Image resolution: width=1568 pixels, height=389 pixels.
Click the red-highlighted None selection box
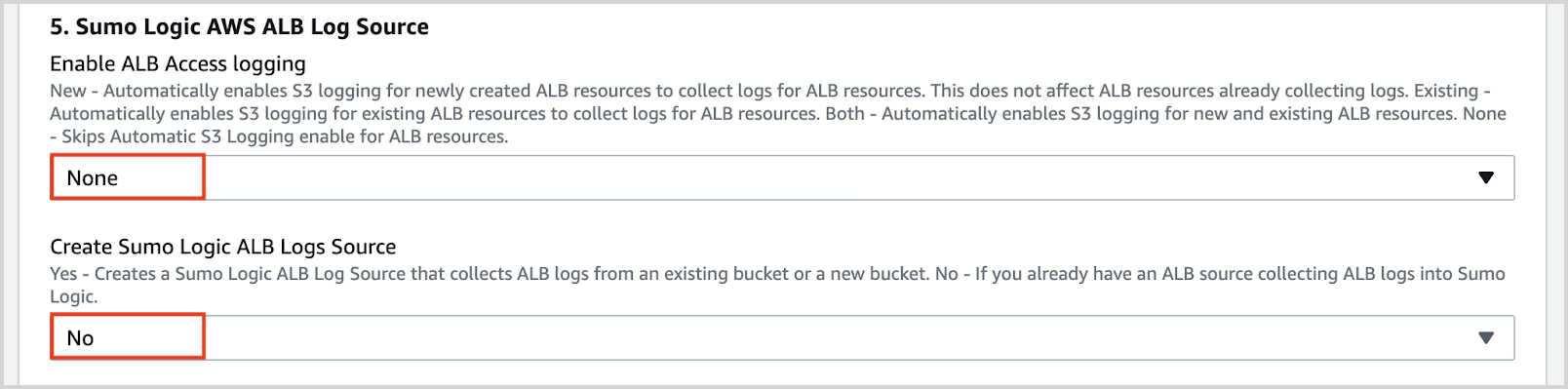[x=128, y=177]
